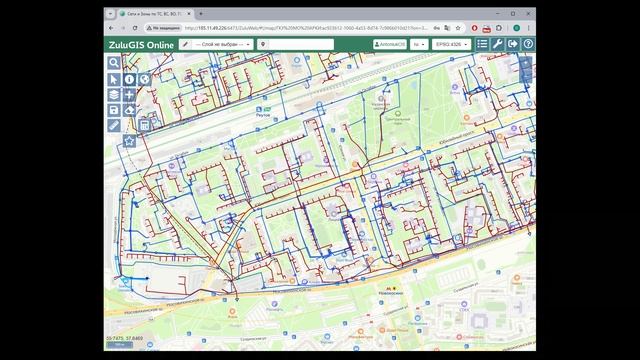Click the browser back arrow
Screen dimensions: 640x360
[111, 28]
